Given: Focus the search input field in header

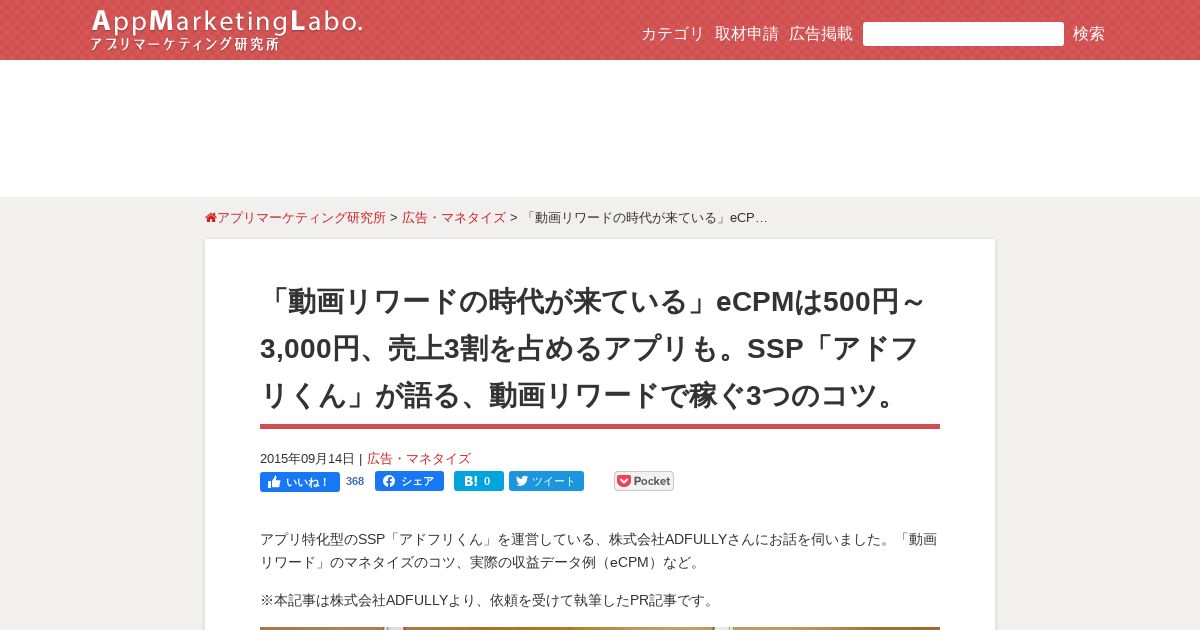Looking at the screenshot, I should coord(963,34).
